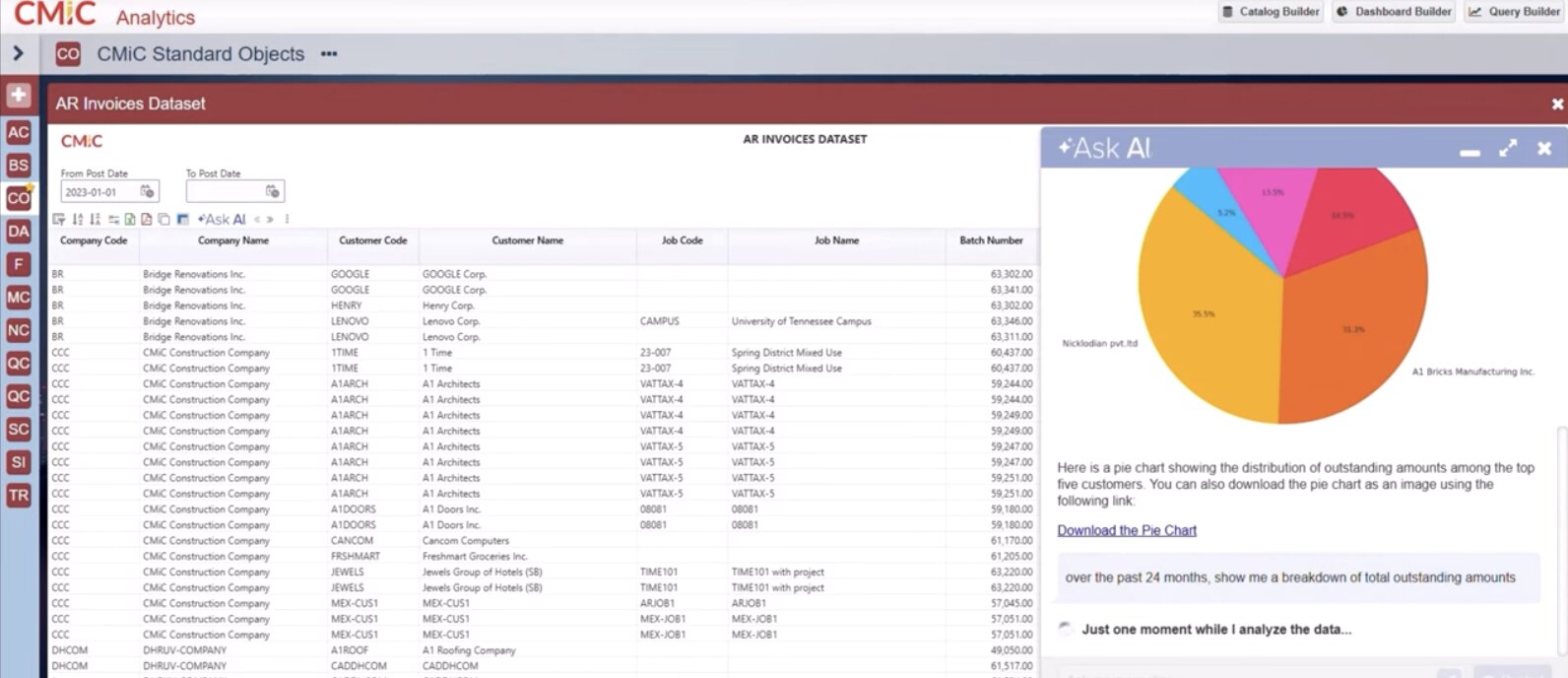Screen dimensions: 1568x678
Task: Click the plus icon atop the sidebar
Action: tap(19, 96)
